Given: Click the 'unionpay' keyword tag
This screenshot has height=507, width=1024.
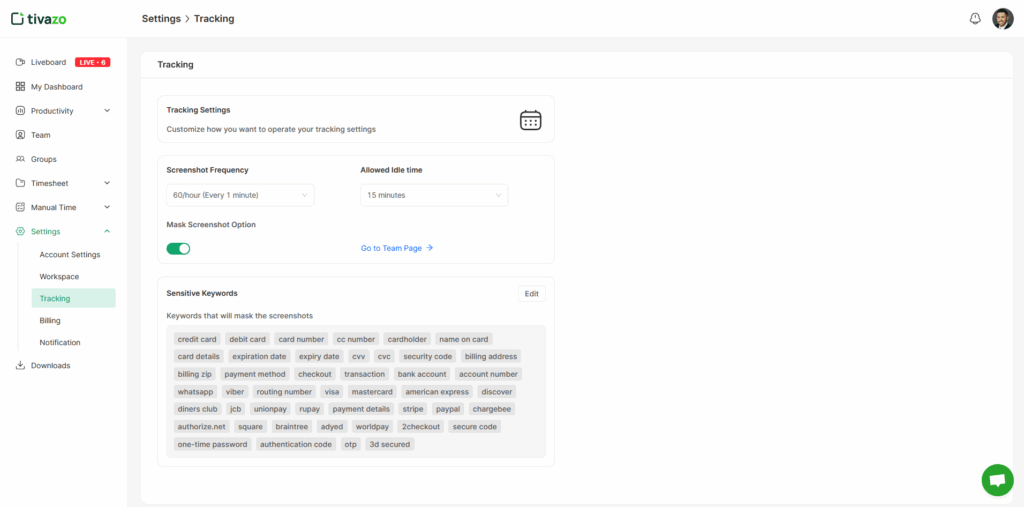Looking at the screenshot, I should click(x=270, y=409).
